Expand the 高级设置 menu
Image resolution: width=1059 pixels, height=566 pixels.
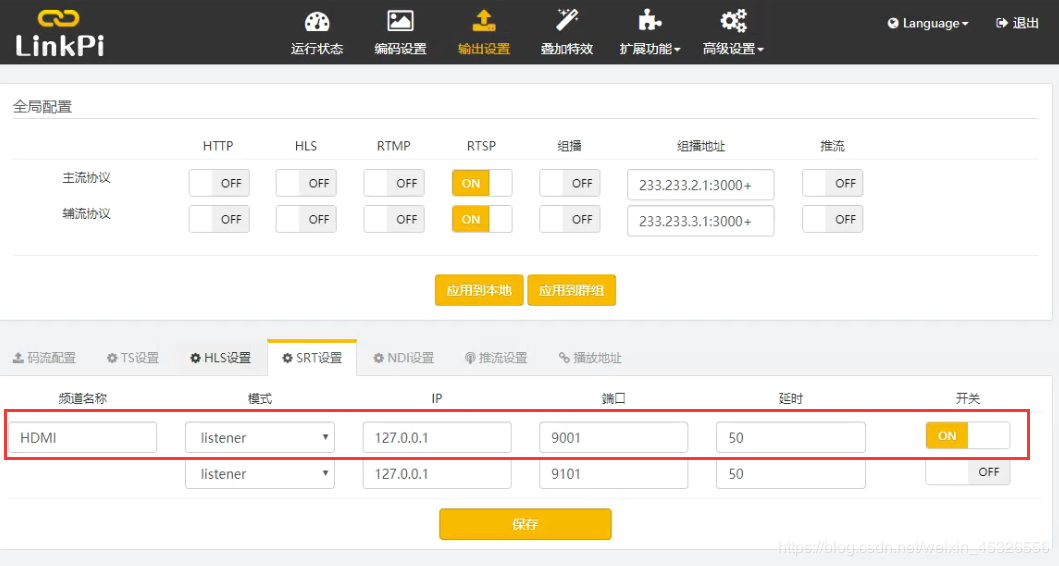733,49
